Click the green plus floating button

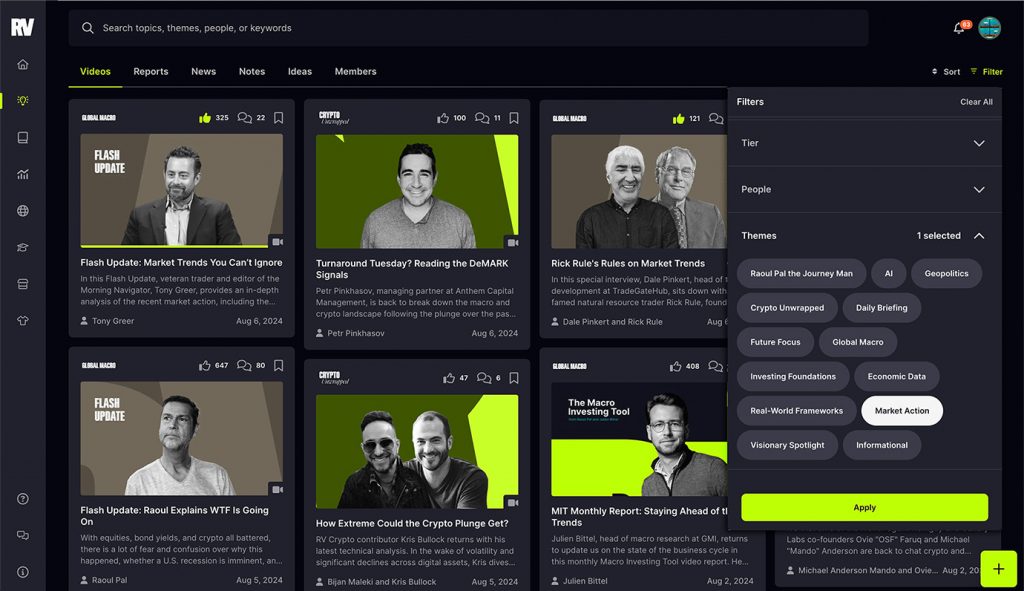[x=998, y=569]
